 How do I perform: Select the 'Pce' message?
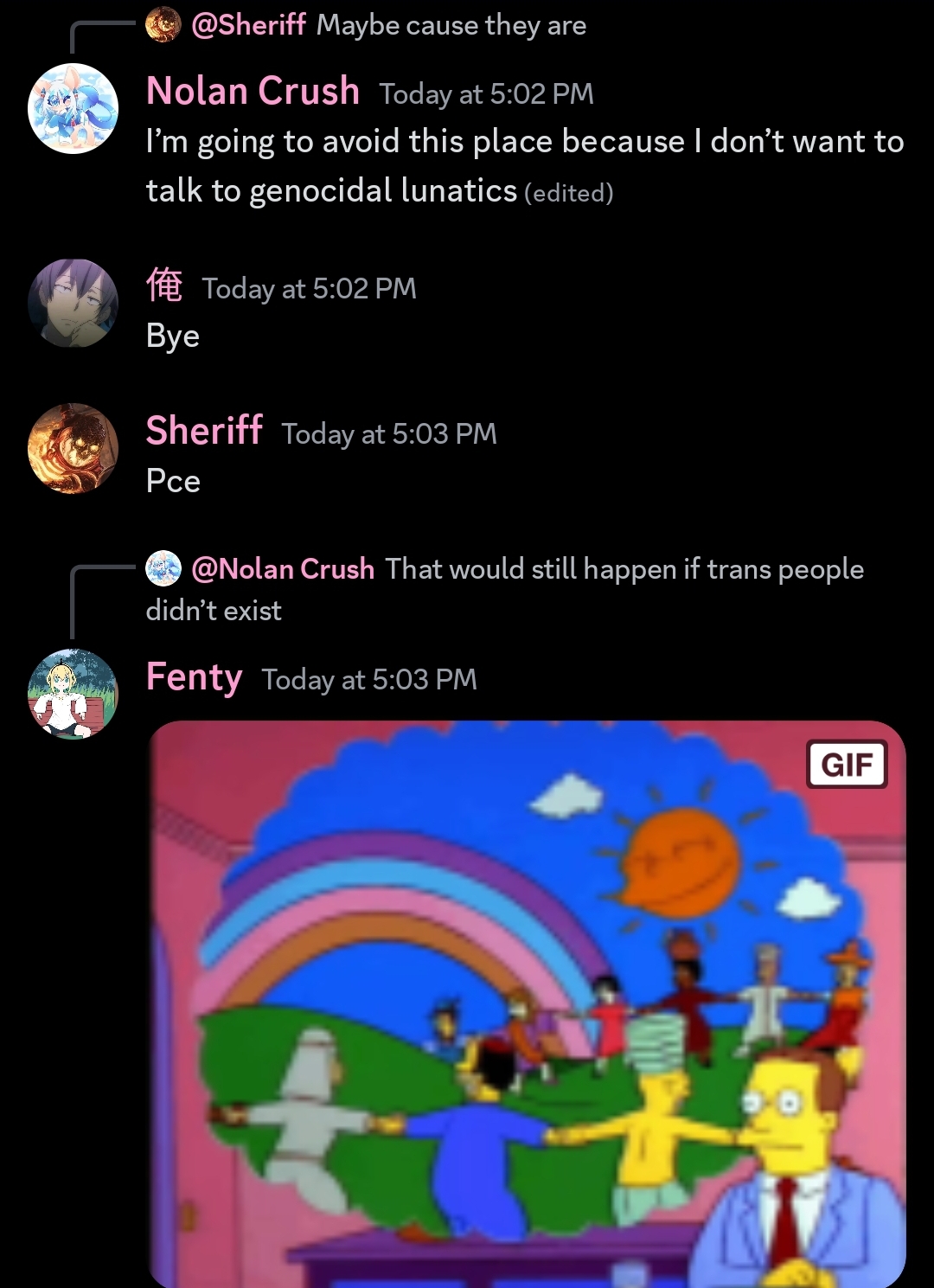coord(173,481)
